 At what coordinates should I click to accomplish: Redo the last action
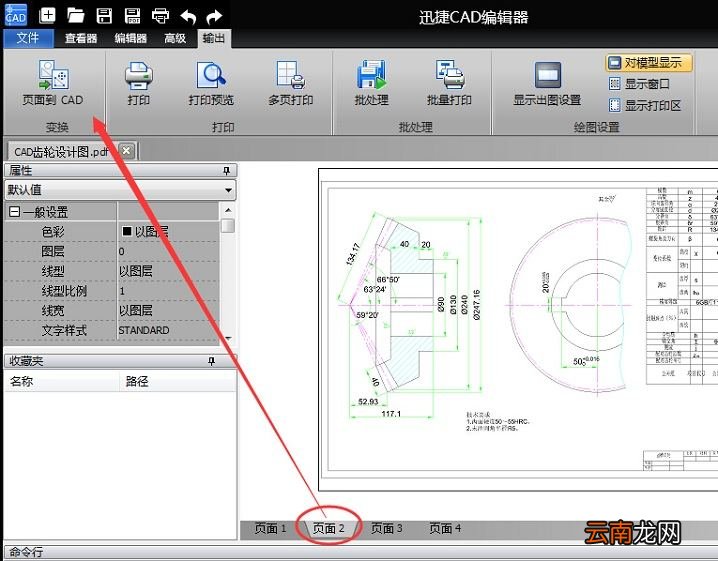(x=214, y=17)
